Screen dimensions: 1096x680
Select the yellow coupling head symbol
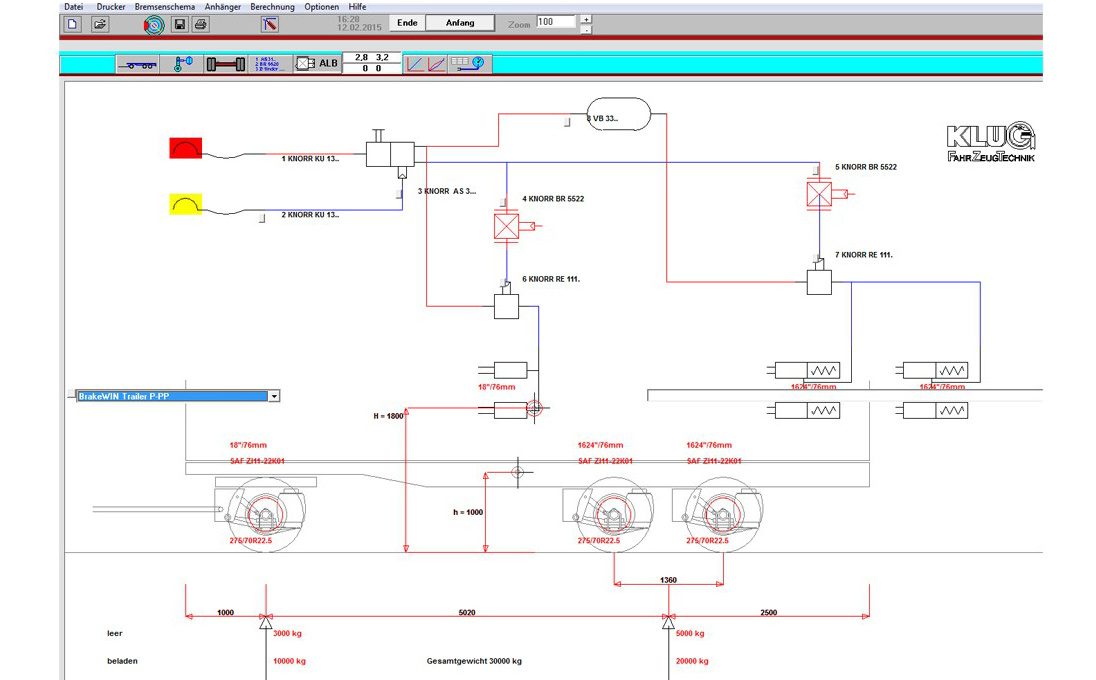186,204
